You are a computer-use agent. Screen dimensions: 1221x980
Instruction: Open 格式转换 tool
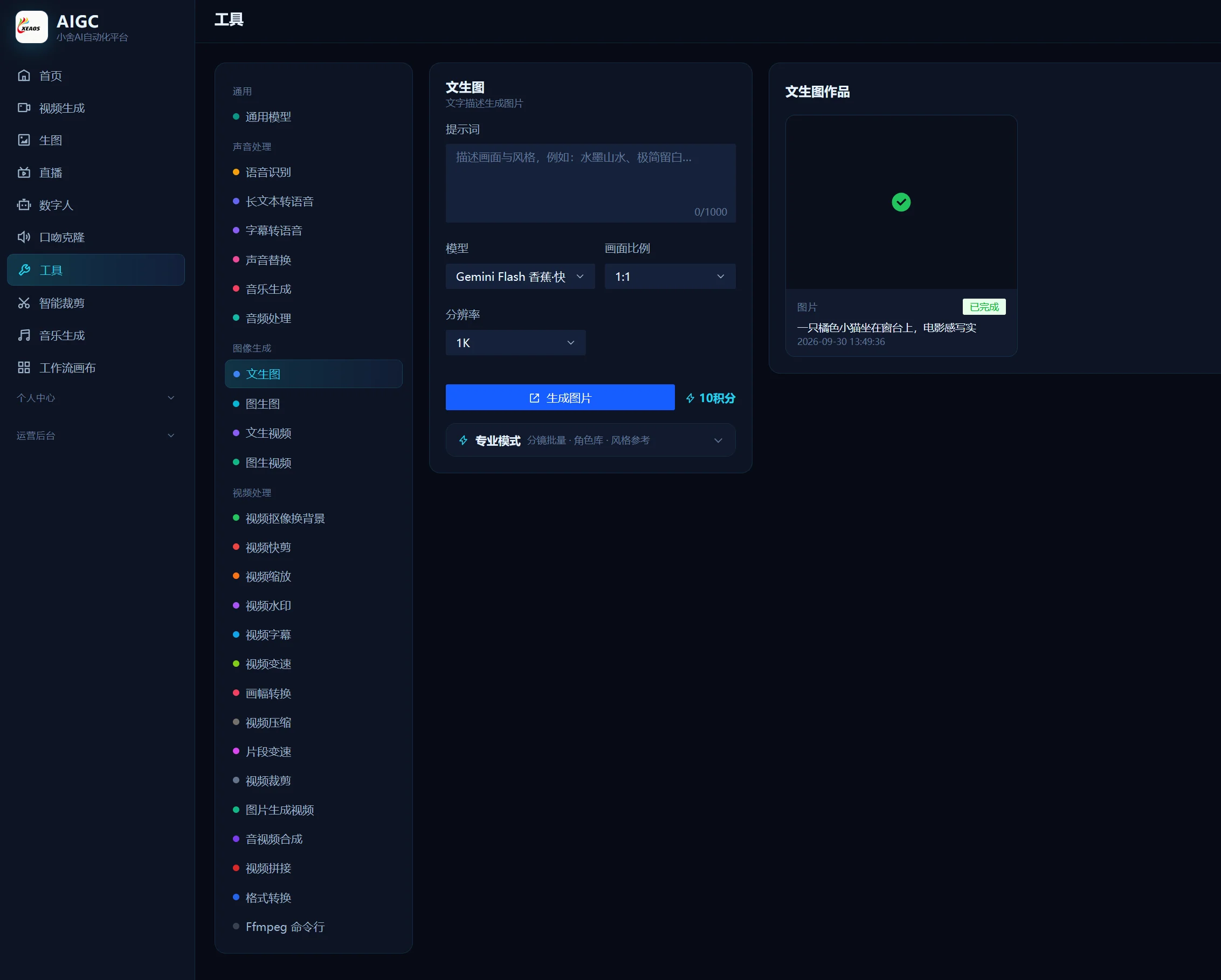[x=313, y=898]
